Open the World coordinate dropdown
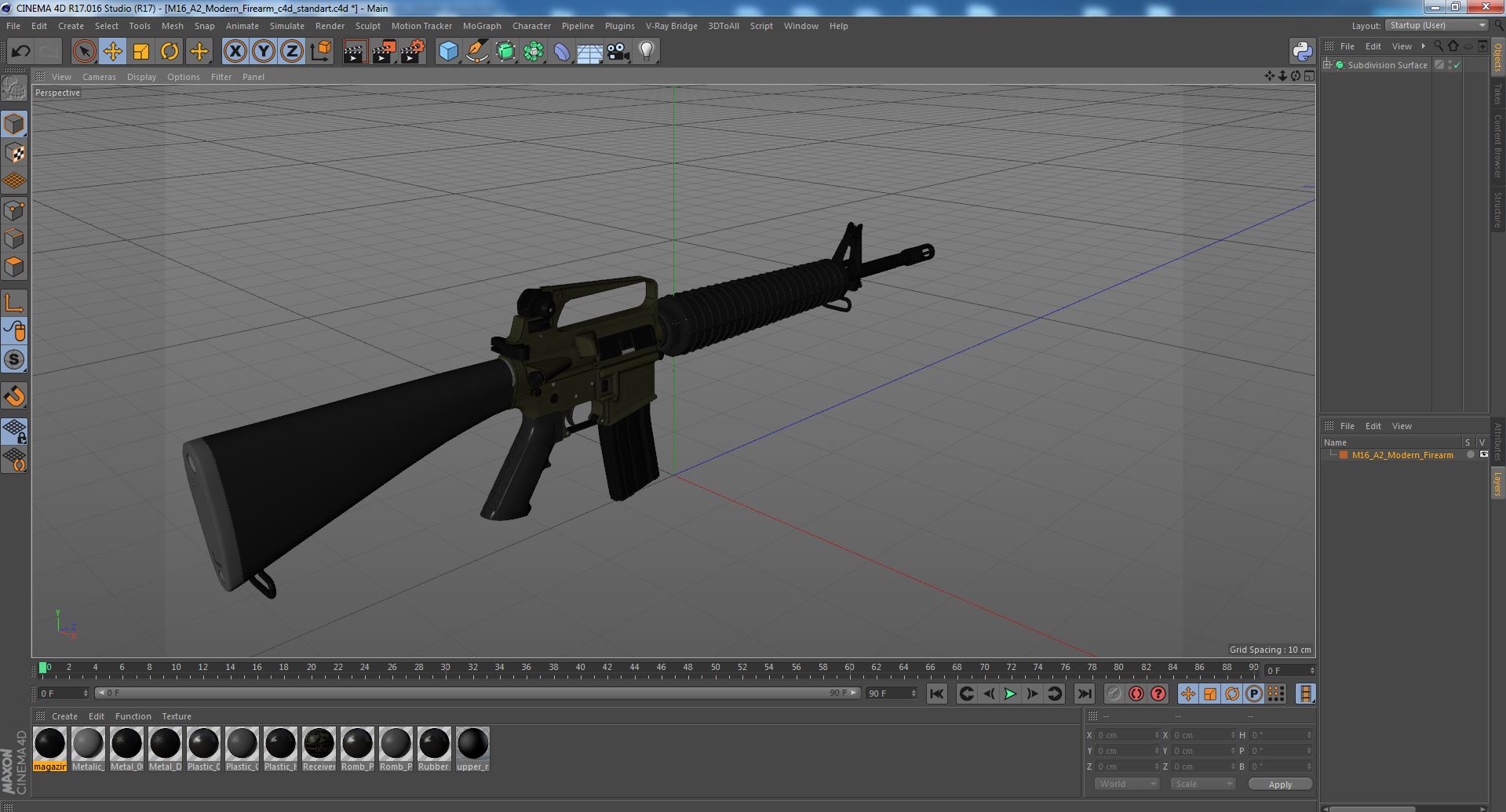Viewport: 1506px width, 812px height. 1126,784
